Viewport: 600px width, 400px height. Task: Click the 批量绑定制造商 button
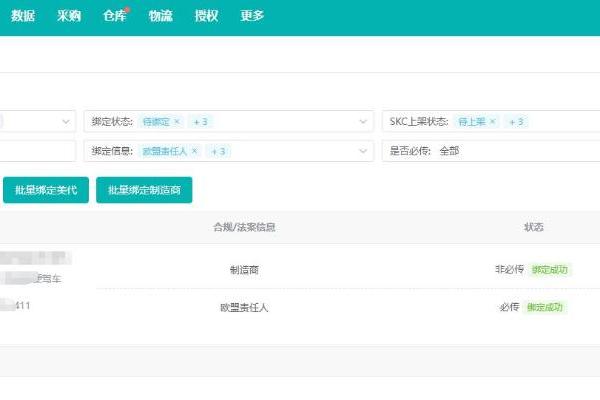point(144,190)
